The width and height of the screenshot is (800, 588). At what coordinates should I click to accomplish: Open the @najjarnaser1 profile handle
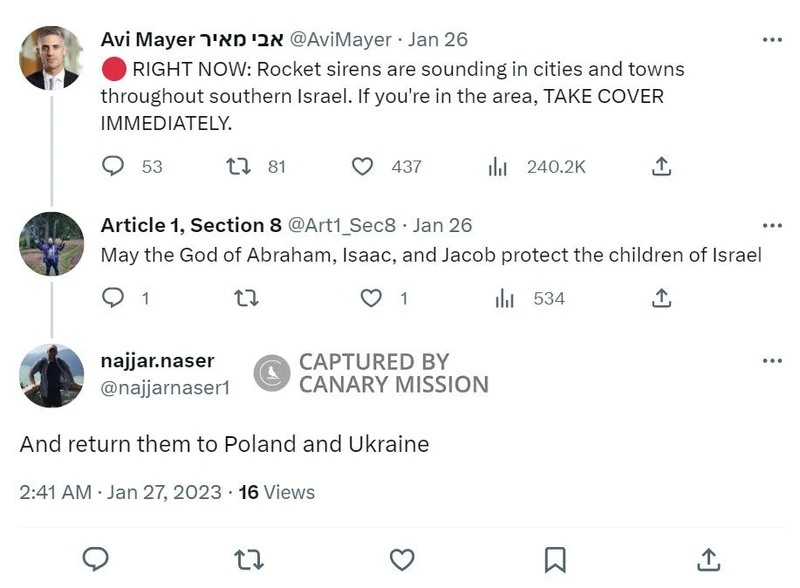tap(165, 387)
